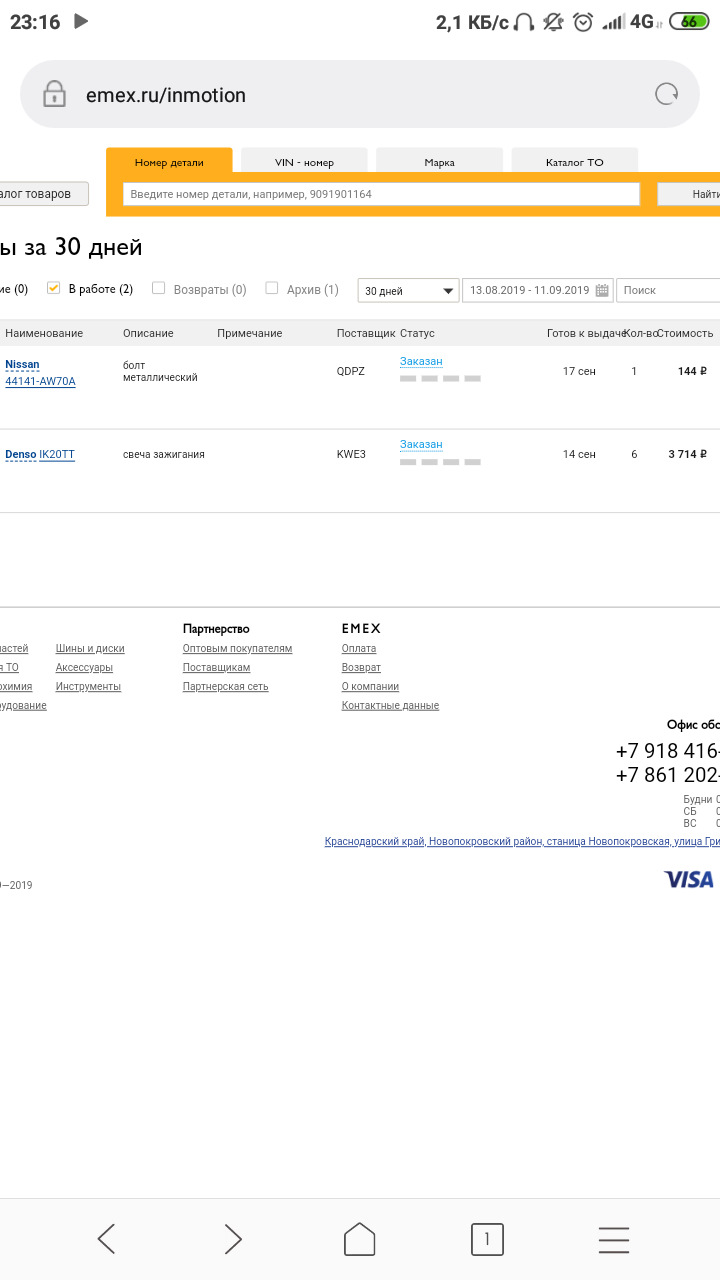Viewport: 720px width, 1280px height.
Task: Open 'Партнерская сеть' footer link
Action: coord(226,686)
